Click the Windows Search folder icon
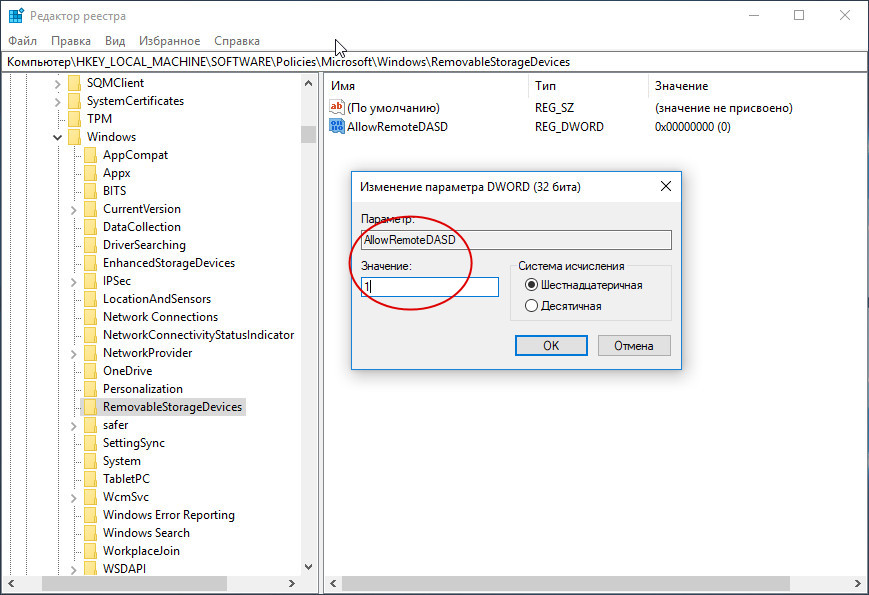The image size is (869, 595). (90, 533)
